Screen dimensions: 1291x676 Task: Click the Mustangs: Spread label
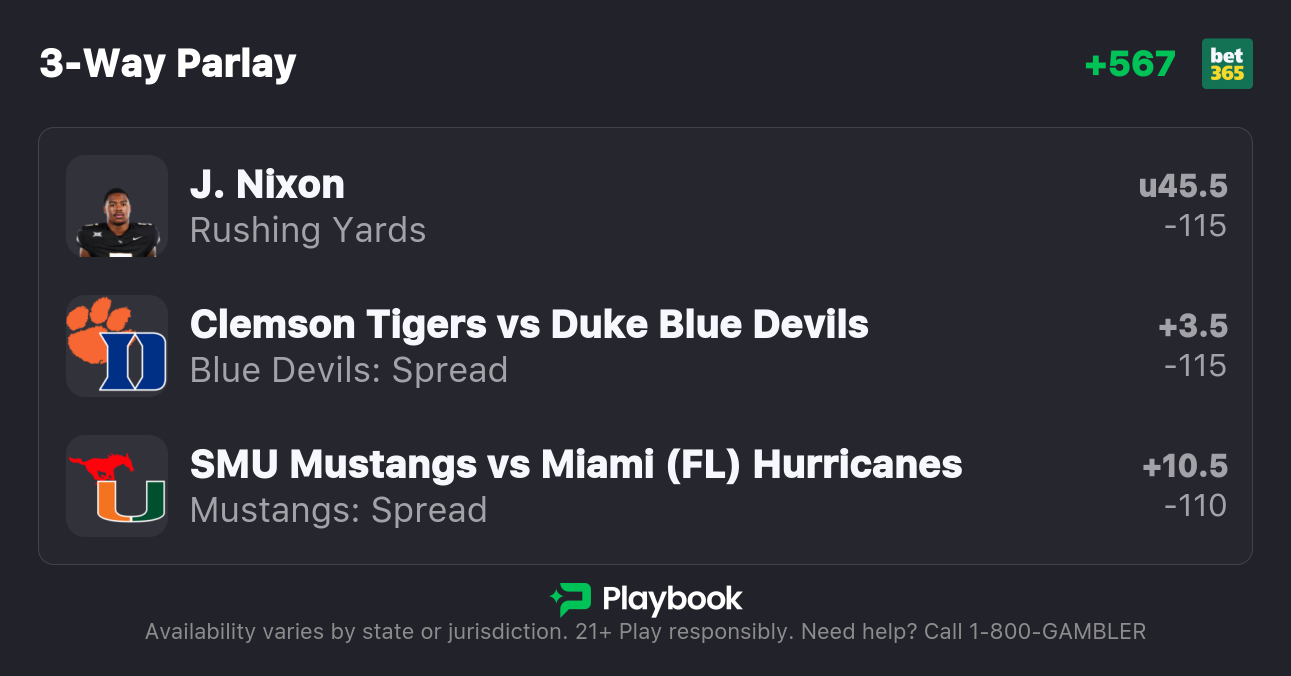click(x=338, y=510)
